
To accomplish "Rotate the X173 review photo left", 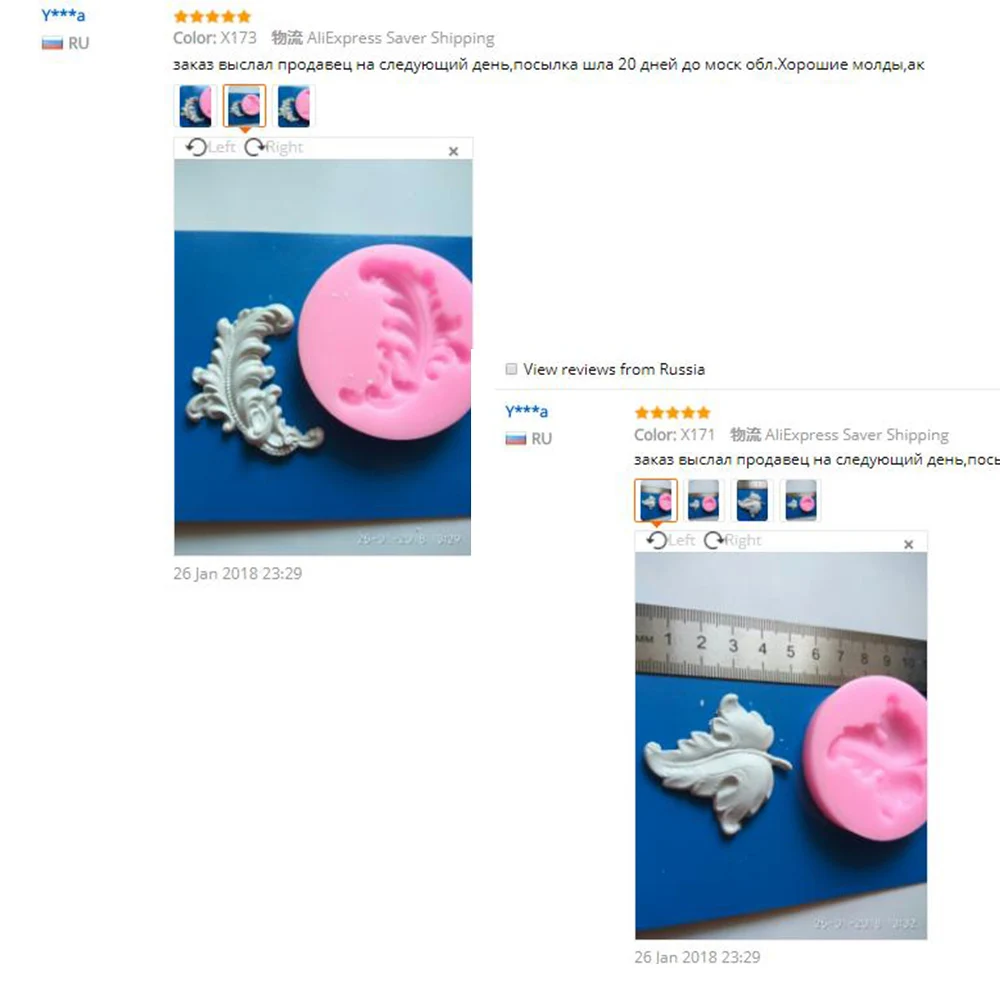I will (x=210, y=147).
